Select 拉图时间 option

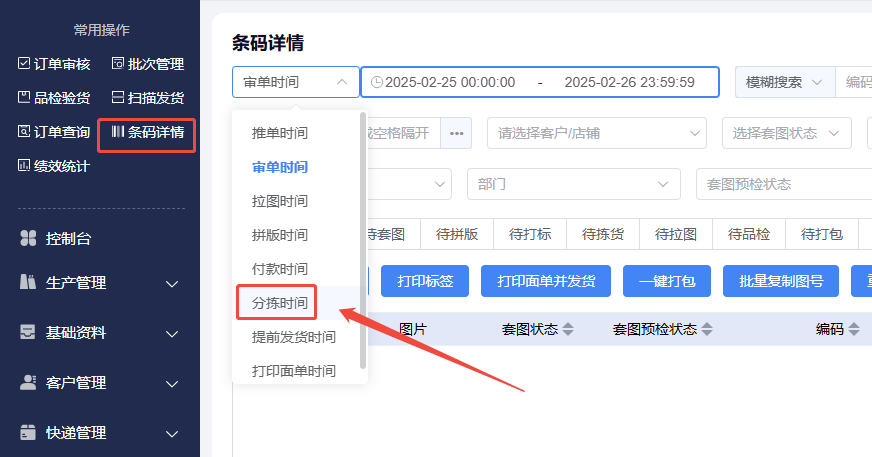[x=279, y=201]
